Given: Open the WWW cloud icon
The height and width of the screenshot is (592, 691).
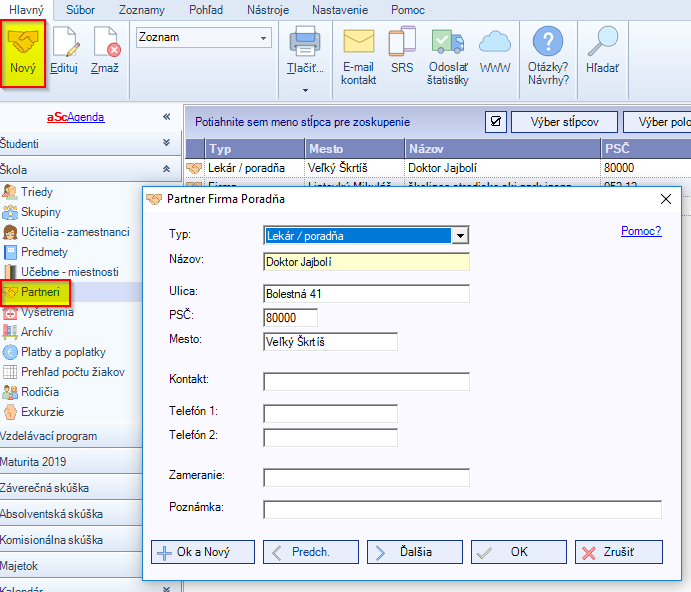Looking at the screenshot, I should (x=494, y=42).
